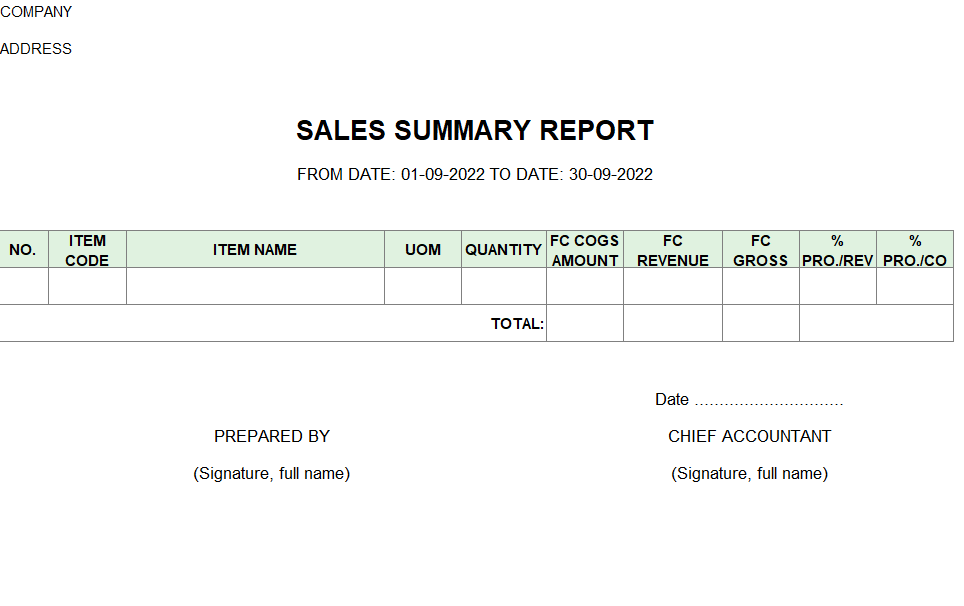Click the QUANTITY column header

coord(504,250)
